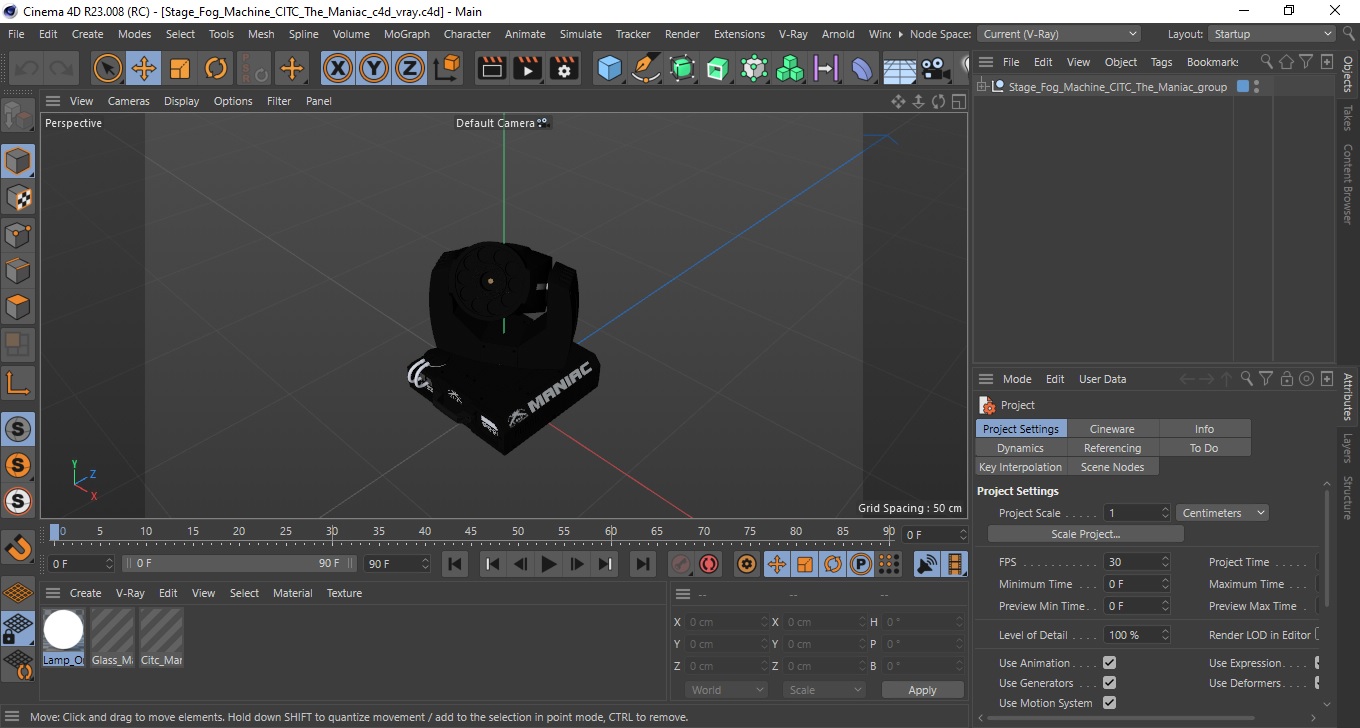Click Scale Project button

pyautogui.click(x=1085, y=534)
